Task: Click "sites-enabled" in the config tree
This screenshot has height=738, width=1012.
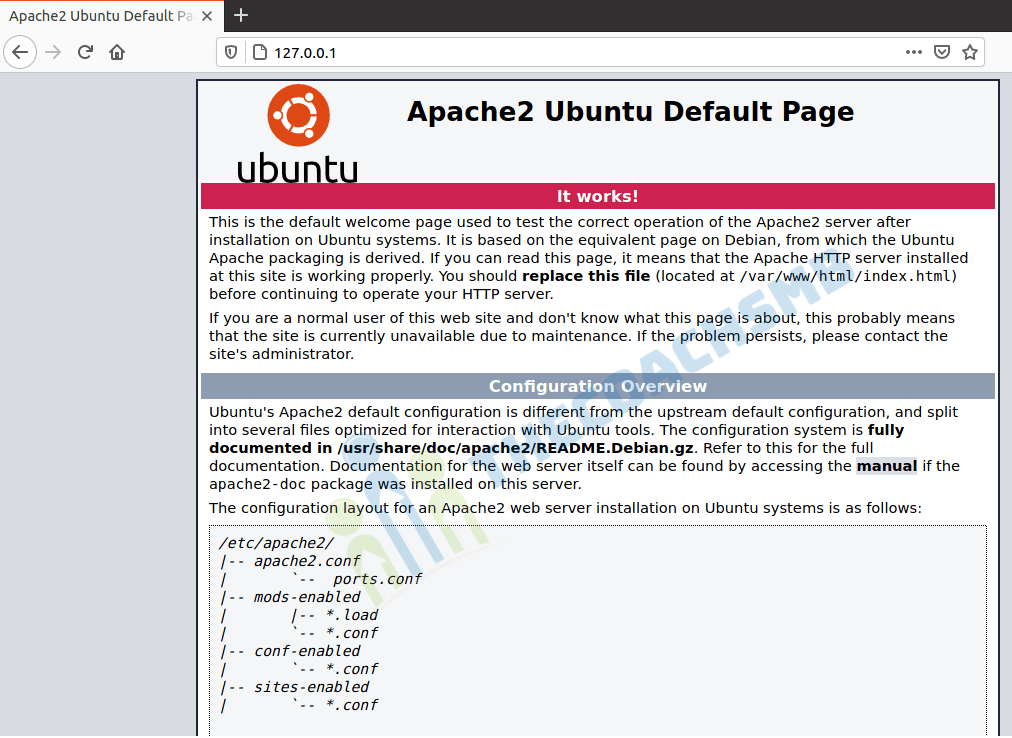Action: [x=311, y=688]
